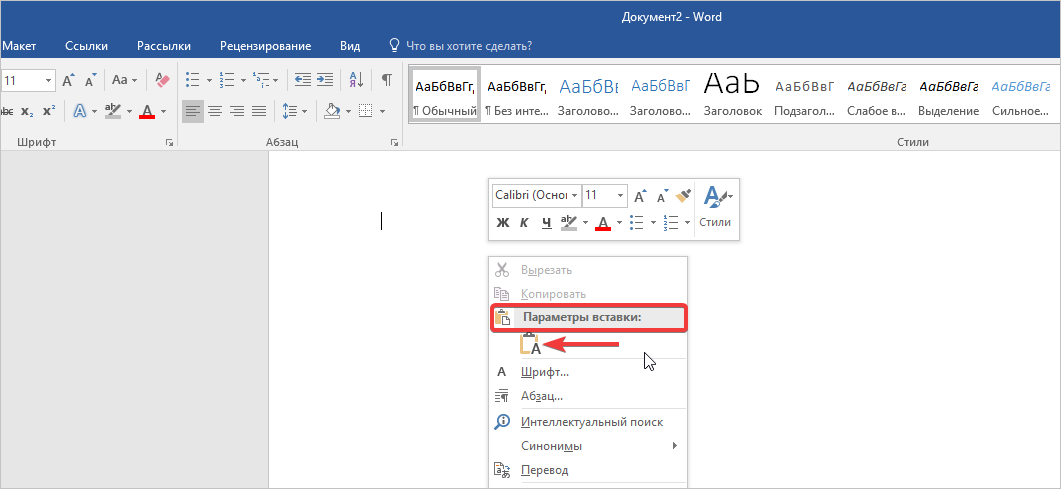Toggle show paragraph marks (¶)

(386, 80)
